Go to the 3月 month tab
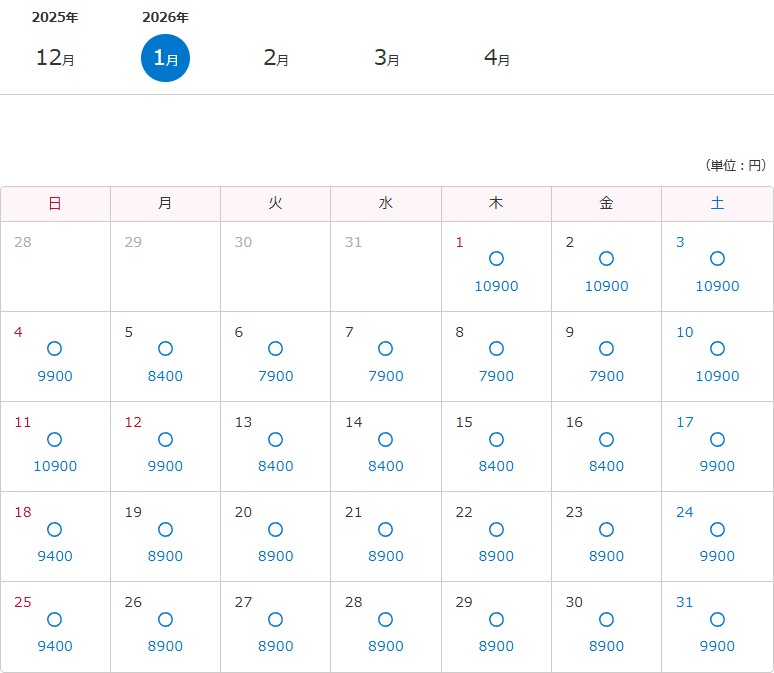 tap(386, 58)
